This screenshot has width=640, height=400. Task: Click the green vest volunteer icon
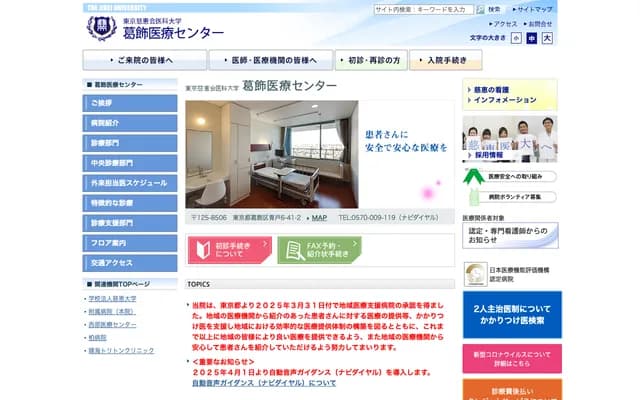(474, 197)
